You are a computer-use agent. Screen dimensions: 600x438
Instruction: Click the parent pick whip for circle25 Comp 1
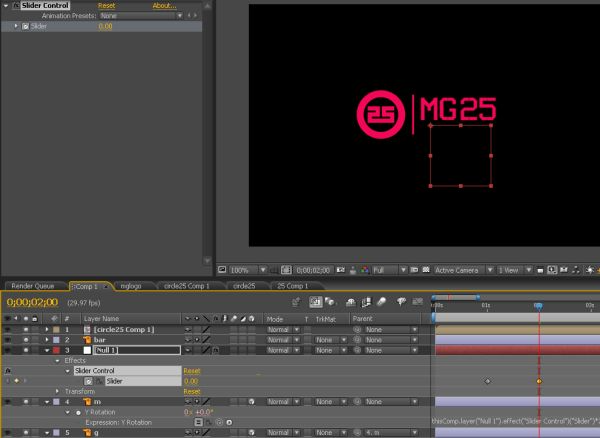[357, 329]
